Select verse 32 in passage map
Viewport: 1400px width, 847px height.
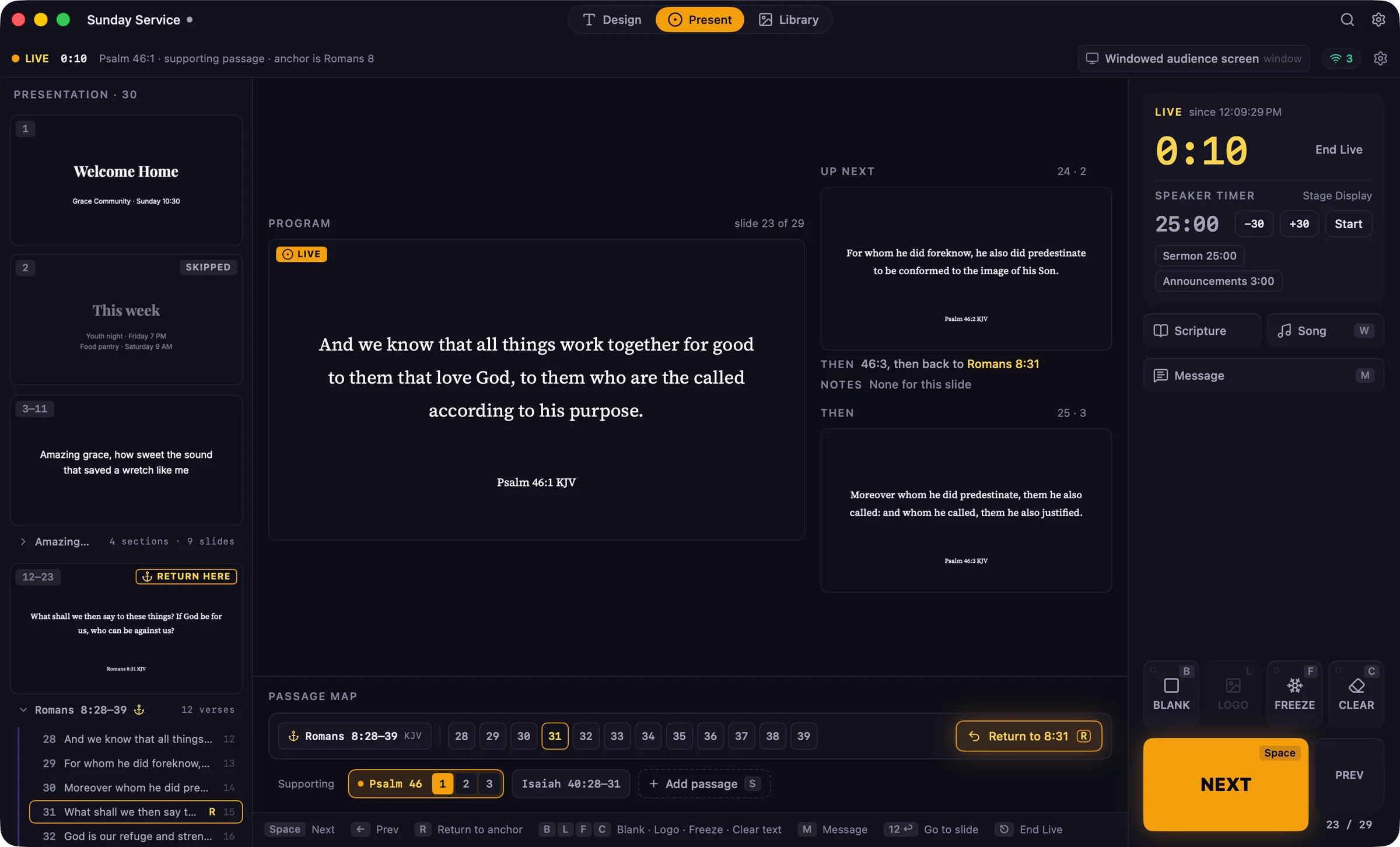pos(586,736)
